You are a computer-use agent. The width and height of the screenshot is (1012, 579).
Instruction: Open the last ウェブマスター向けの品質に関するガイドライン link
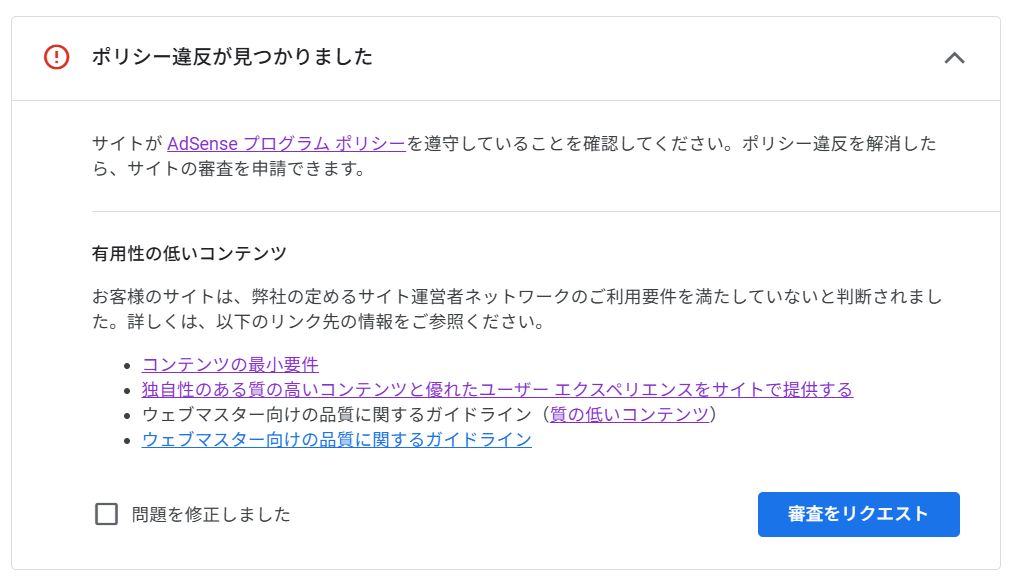pos(336,439)
